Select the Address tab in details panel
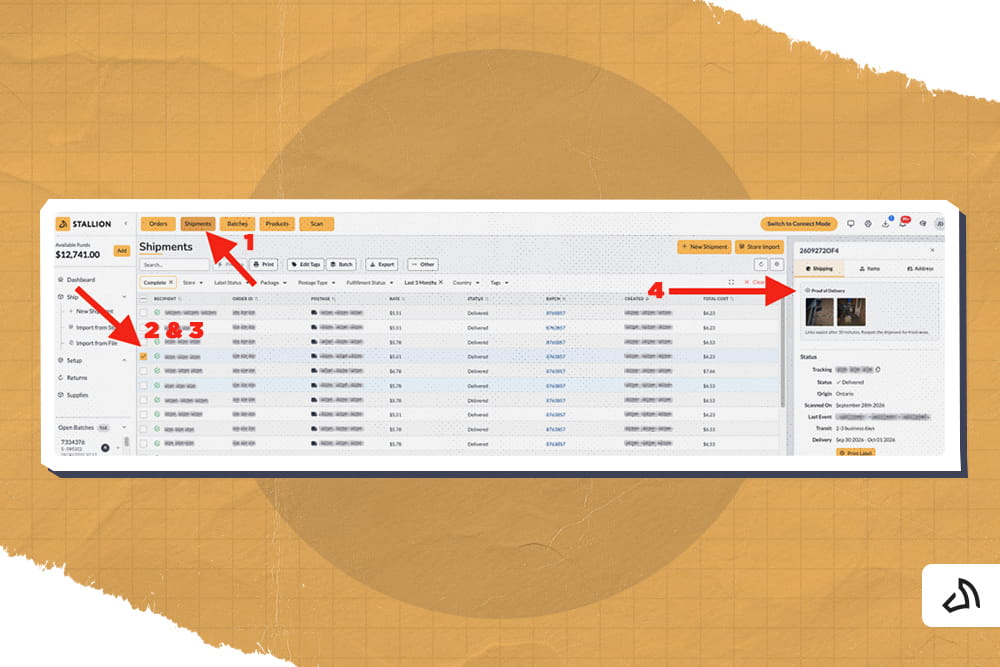The width and height of the screenshot is (1000, 667). (x=920, y=268)
